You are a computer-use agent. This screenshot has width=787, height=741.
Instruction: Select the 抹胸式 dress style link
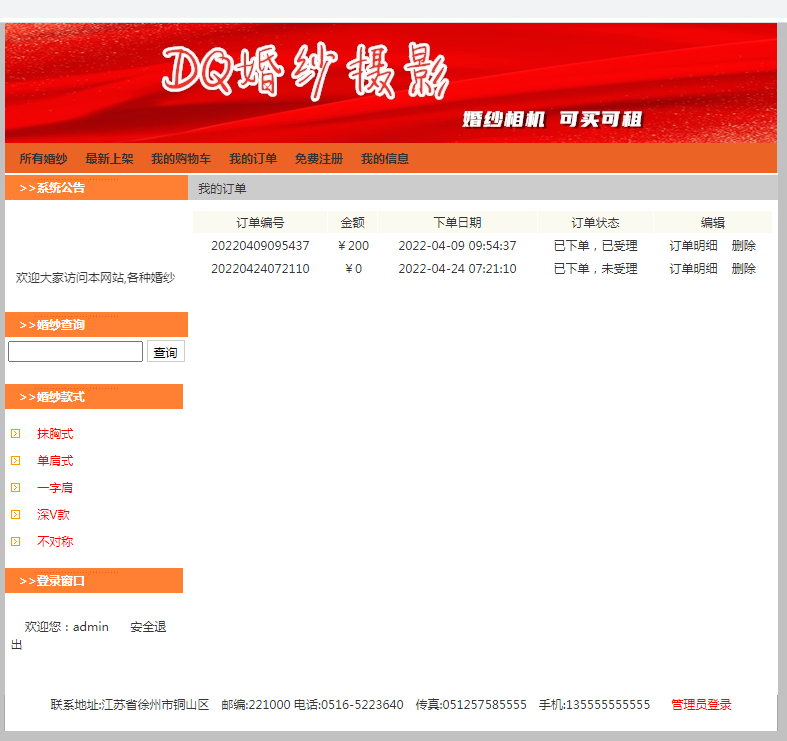(55, 434)
